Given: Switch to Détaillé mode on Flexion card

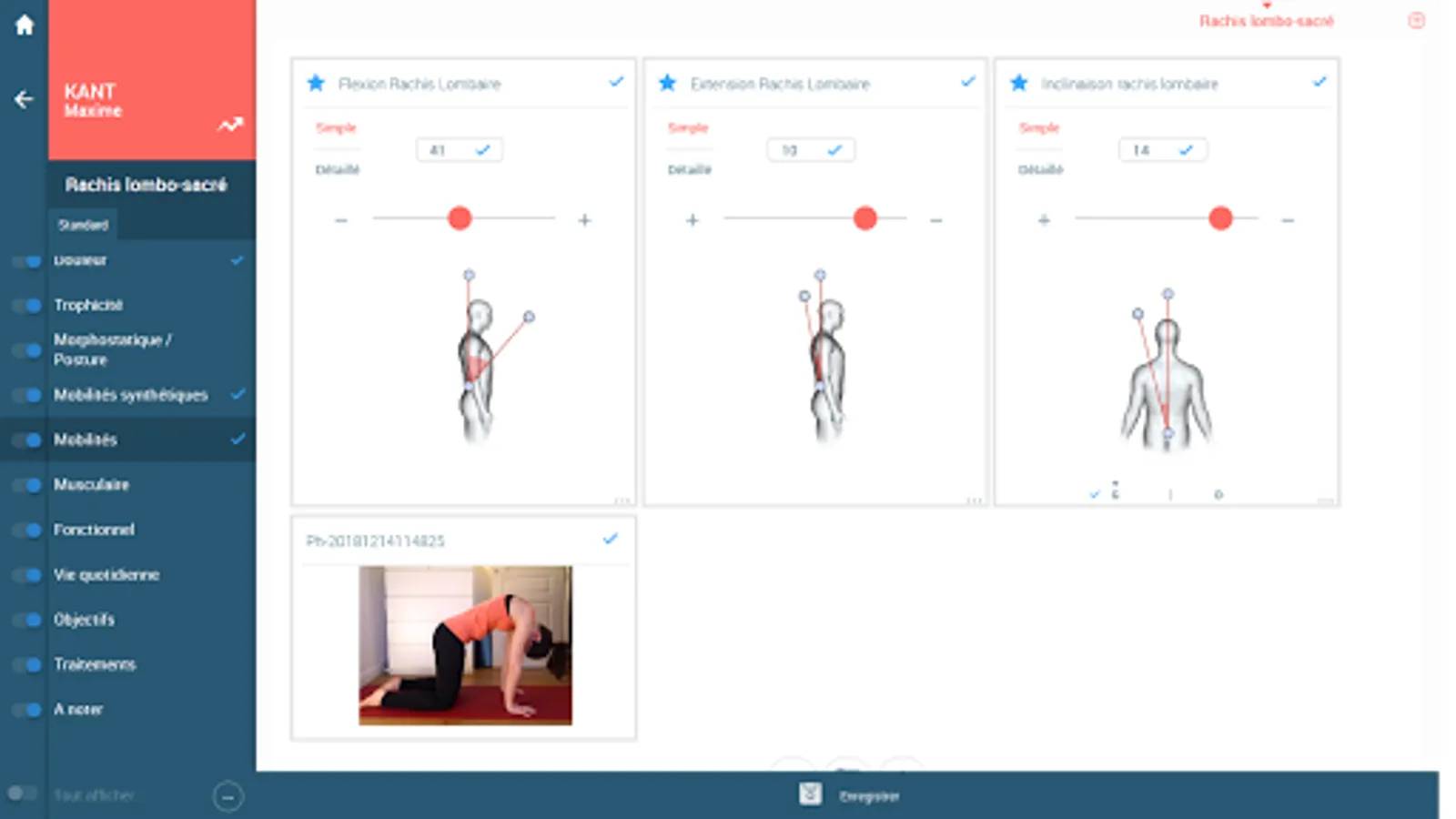Looking at the screenshot, I should (338, 169).
